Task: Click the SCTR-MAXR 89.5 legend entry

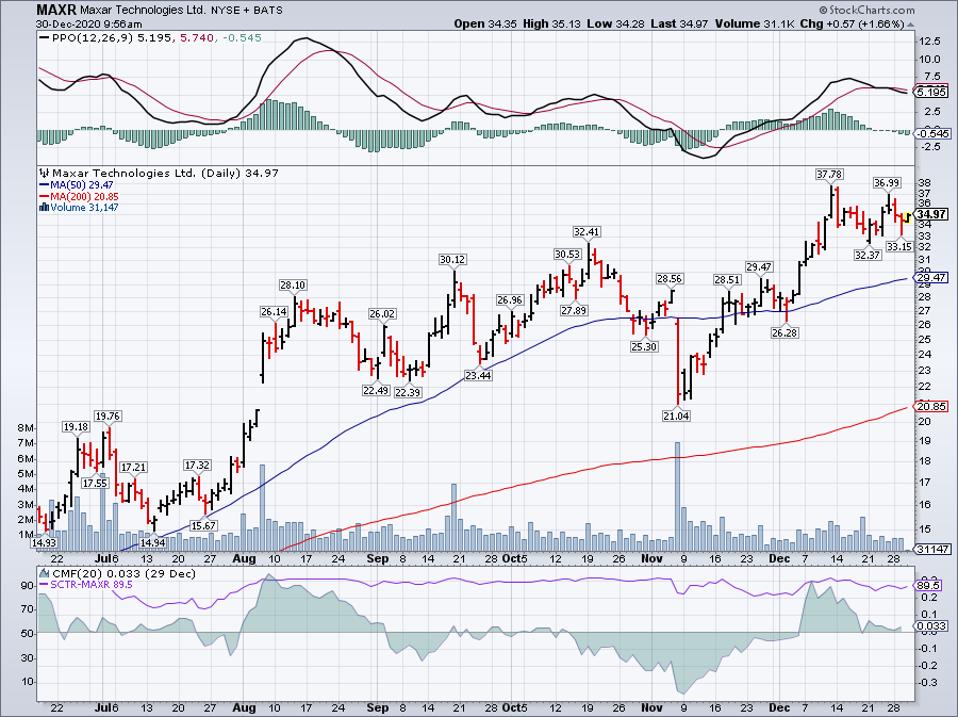Action: [92, 584]
